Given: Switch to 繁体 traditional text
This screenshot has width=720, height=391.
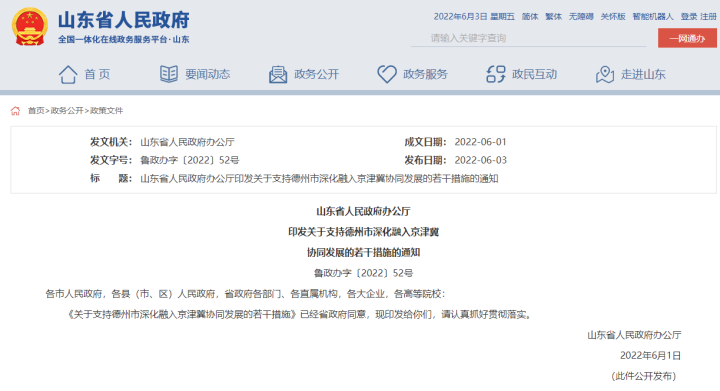Looking at the screenshot, I should [553, 17].
